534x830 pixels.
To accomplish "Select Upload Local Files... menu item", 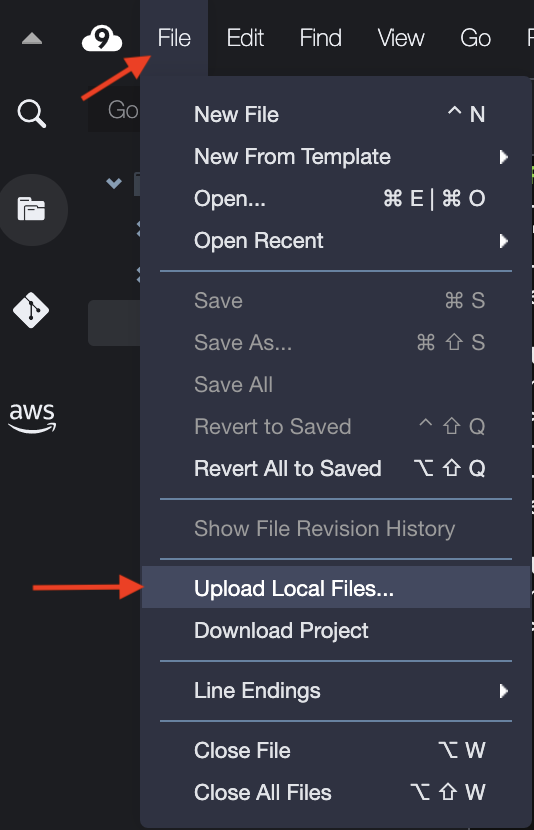I will pyautogui.click(x=336, y=588).
